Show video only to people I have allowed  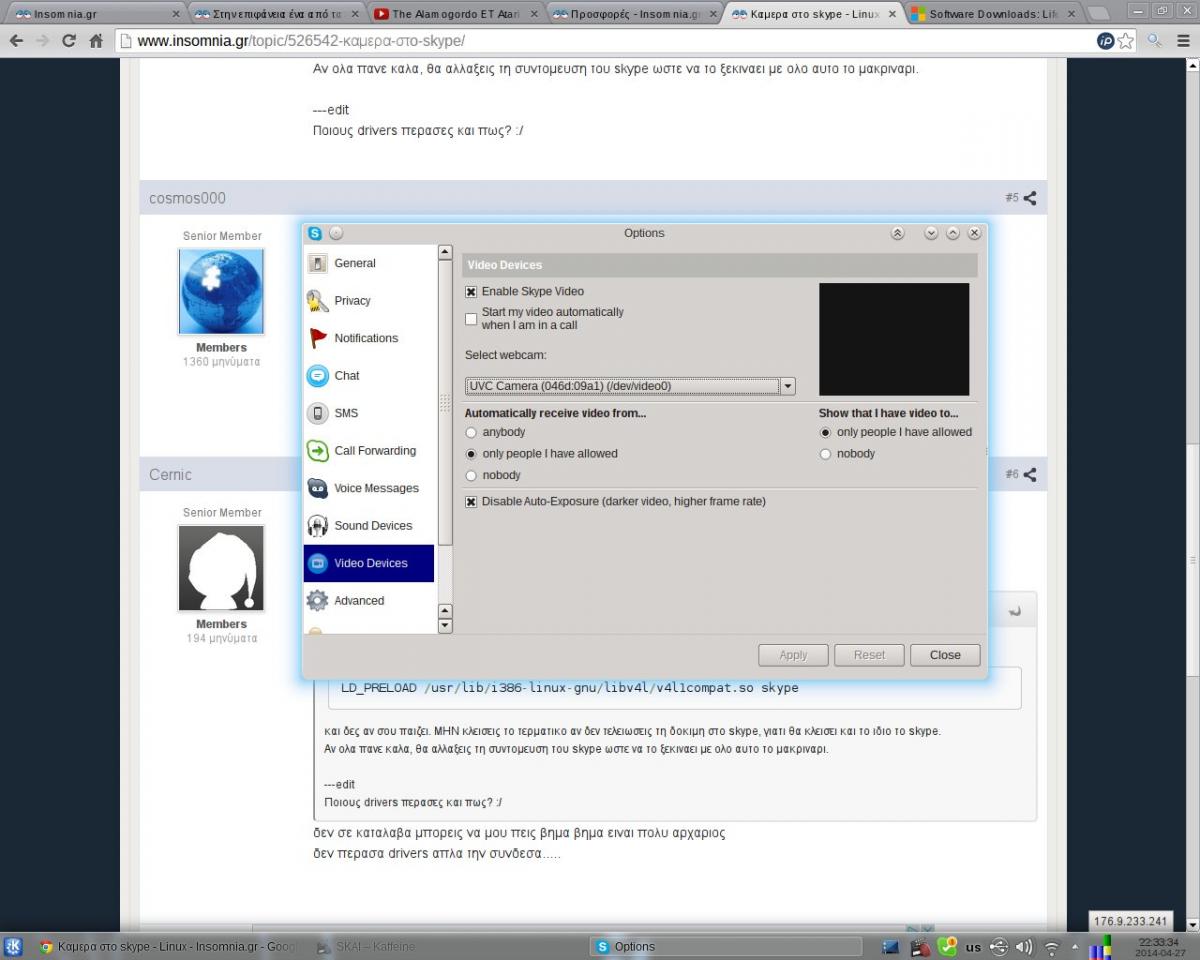pyautogui.click(x=825, y=433)
